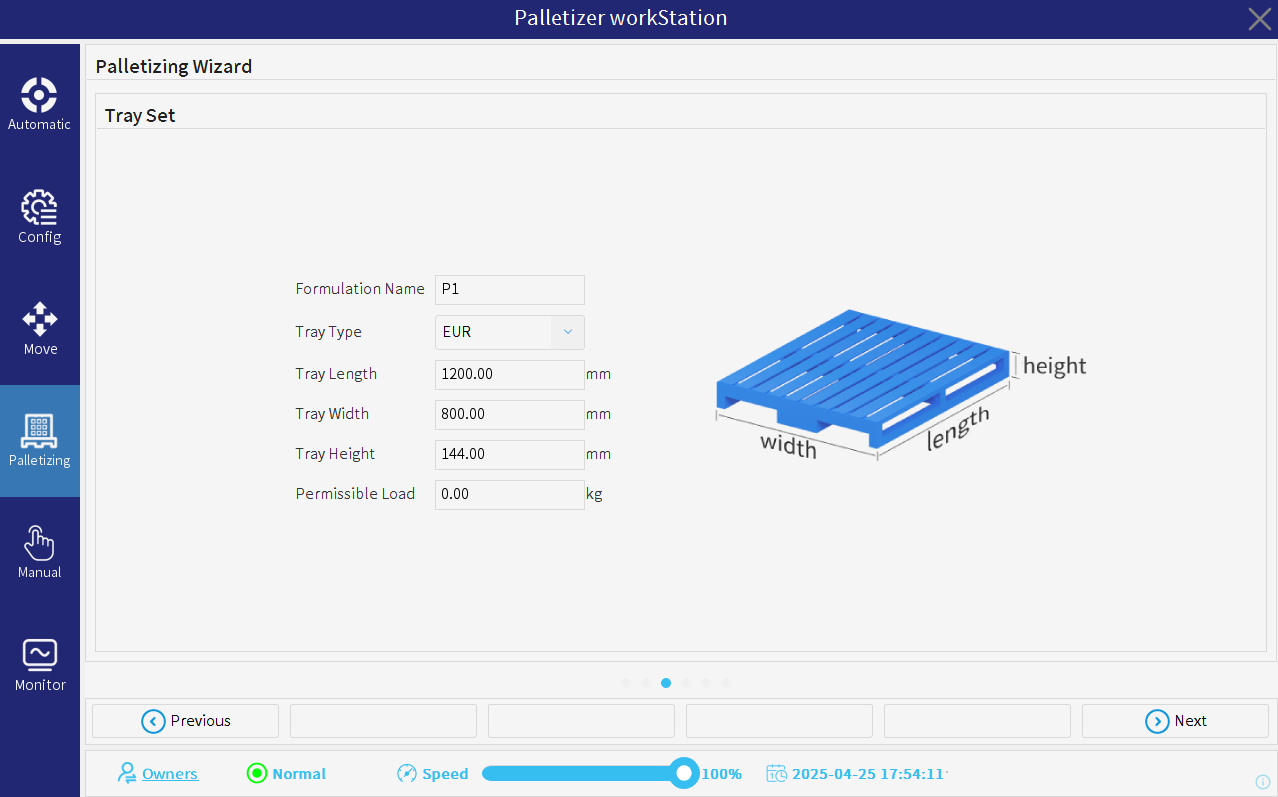This screenshot has width=1278, height=797.
Task: Click the Tray Width field 800.00
Action: (510, 414)
